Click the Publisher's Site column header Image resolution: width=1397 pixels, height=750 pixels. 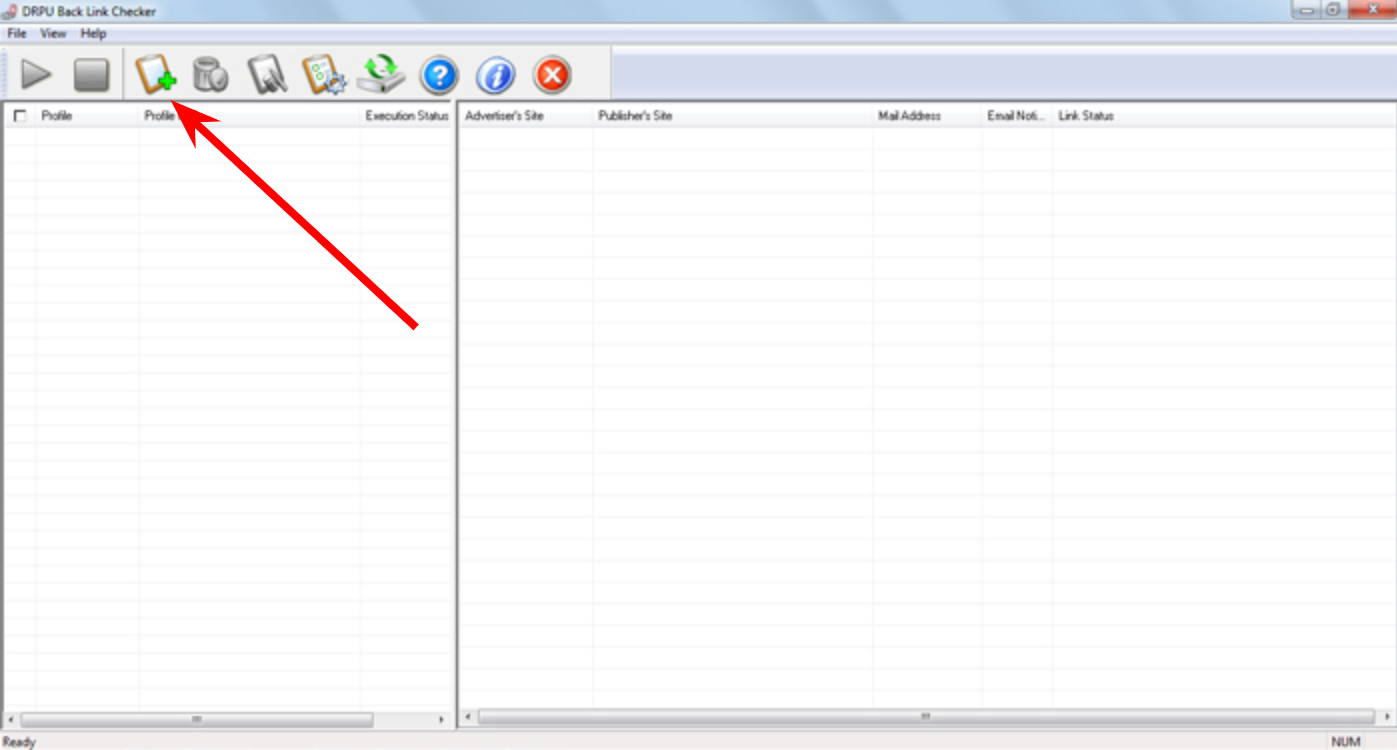pos(733,116)
